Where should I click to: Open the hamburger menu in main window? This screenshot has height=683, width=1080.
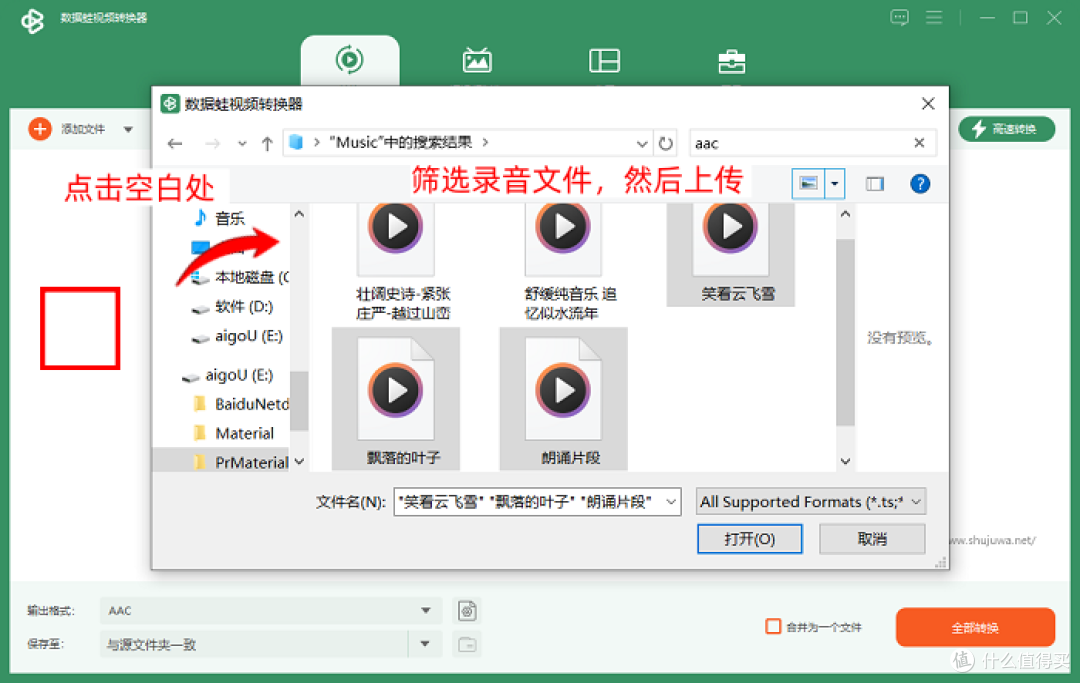pos(934,17)
